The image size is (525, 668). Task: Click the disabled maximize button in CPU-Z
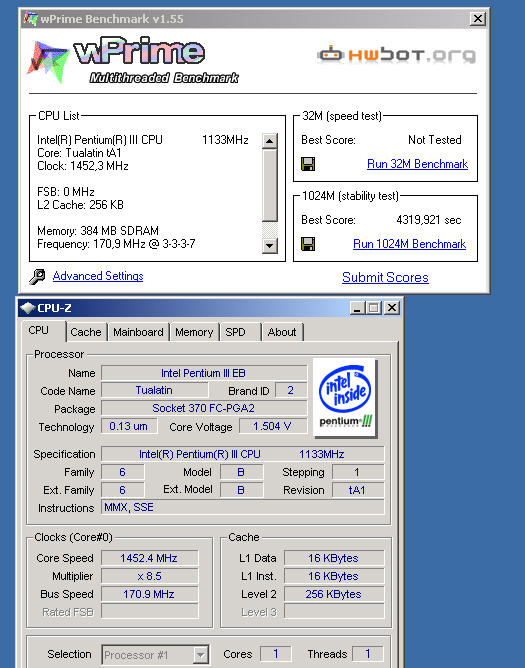click(x=374, y=308)
